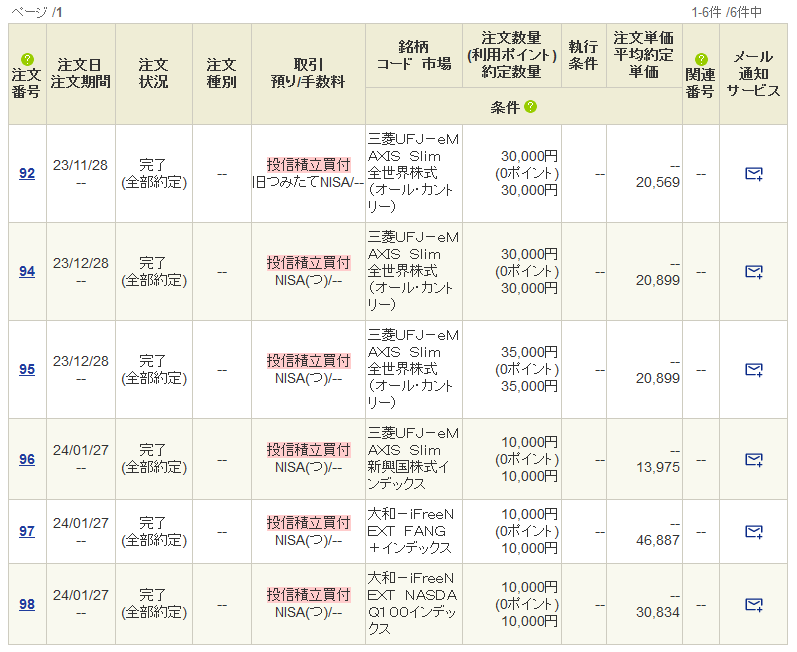Open order number 96 link

[x=27, y=459]
